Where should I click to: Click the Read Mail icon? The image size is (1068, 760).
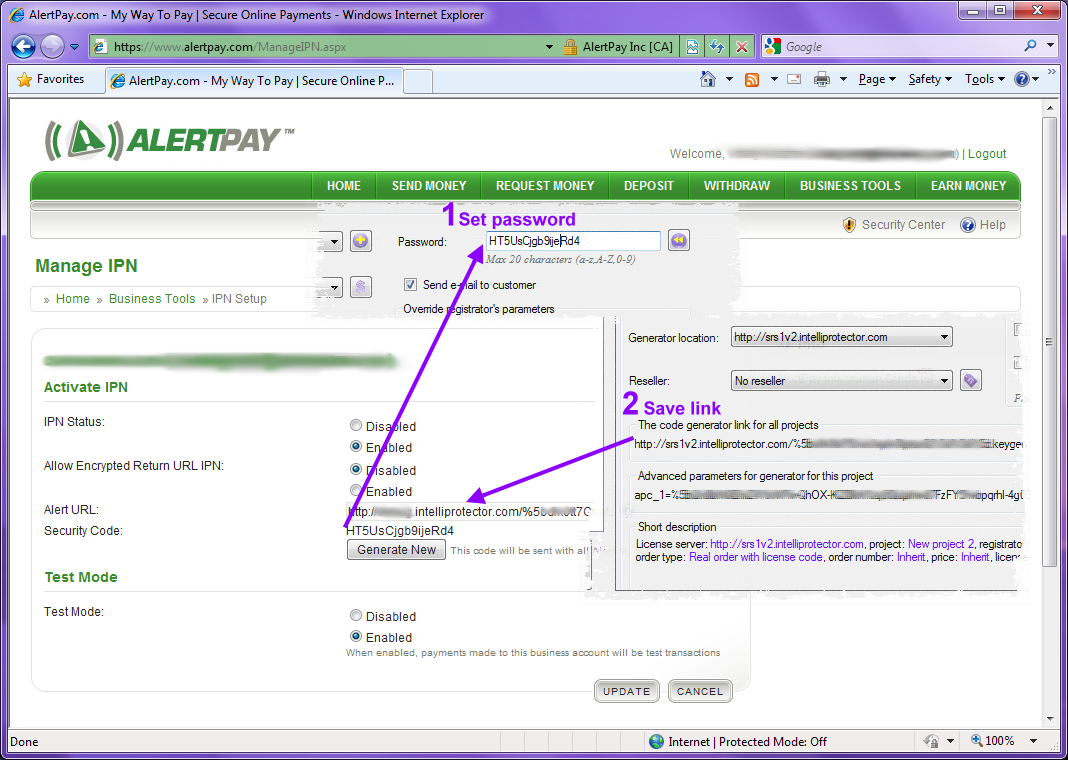point(794,79)
